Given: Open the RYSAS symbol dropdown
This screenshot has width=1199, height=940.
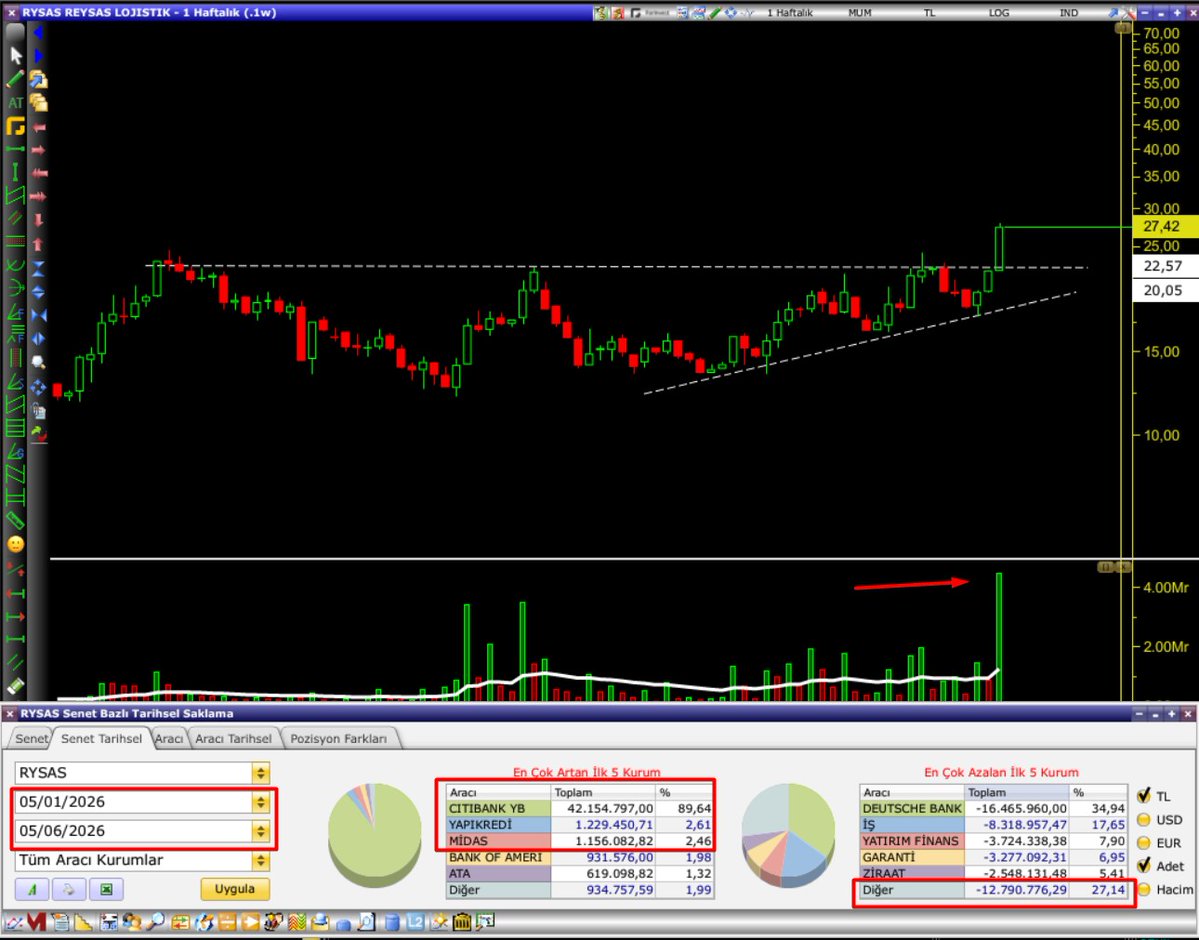Looking at the screenshot, I should pos(261,772).
